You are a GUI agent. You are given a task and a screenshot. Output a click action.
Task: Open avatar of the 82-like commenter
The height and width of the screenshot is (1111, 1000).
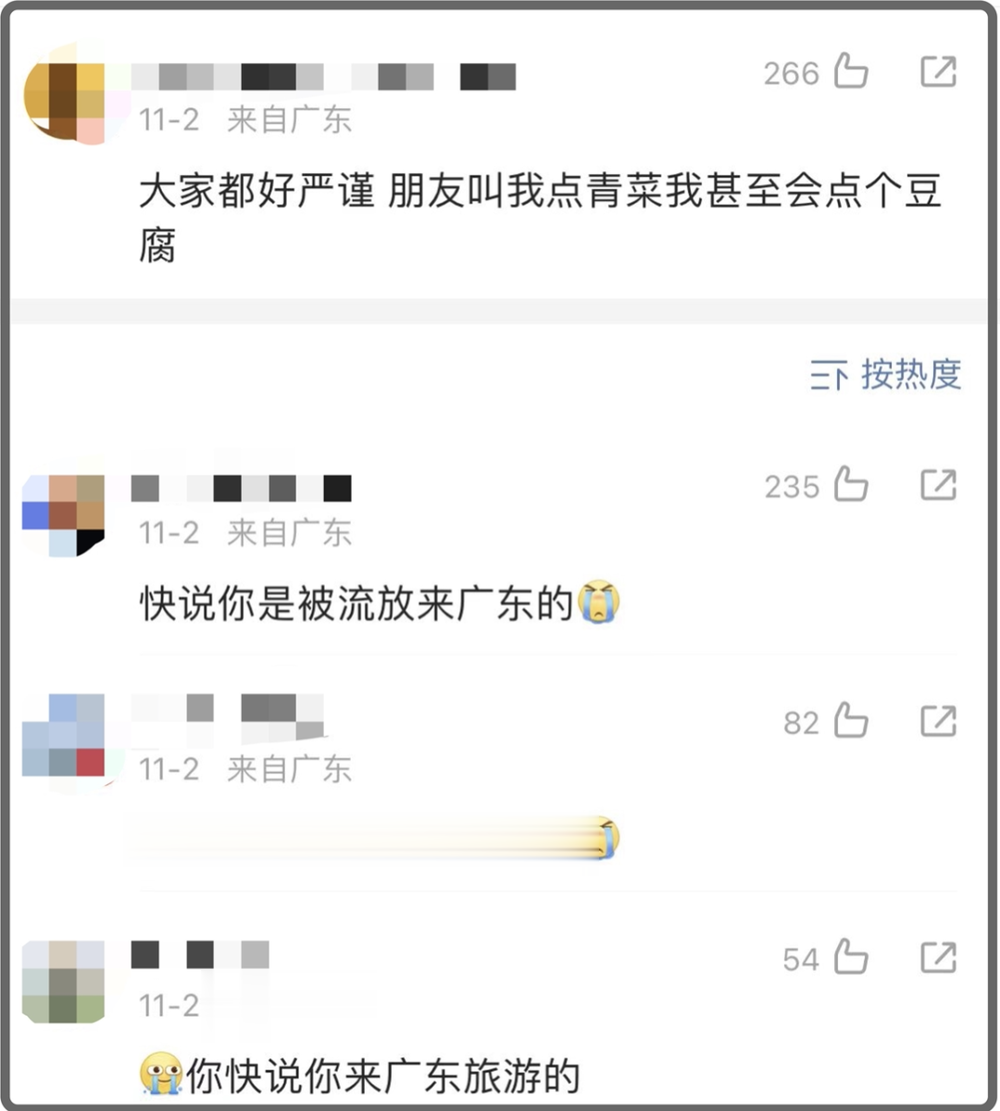[64, 735]
